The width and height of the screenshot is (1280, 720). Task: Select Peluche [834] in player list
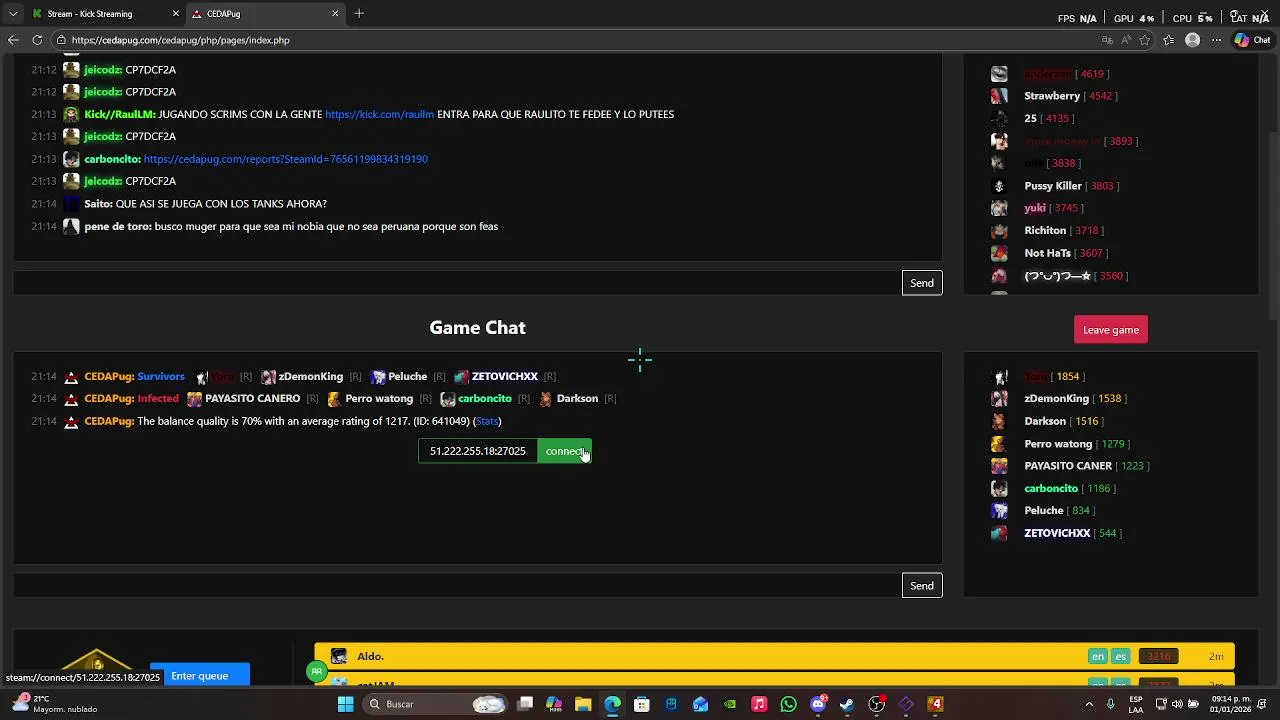point(1044,511)
